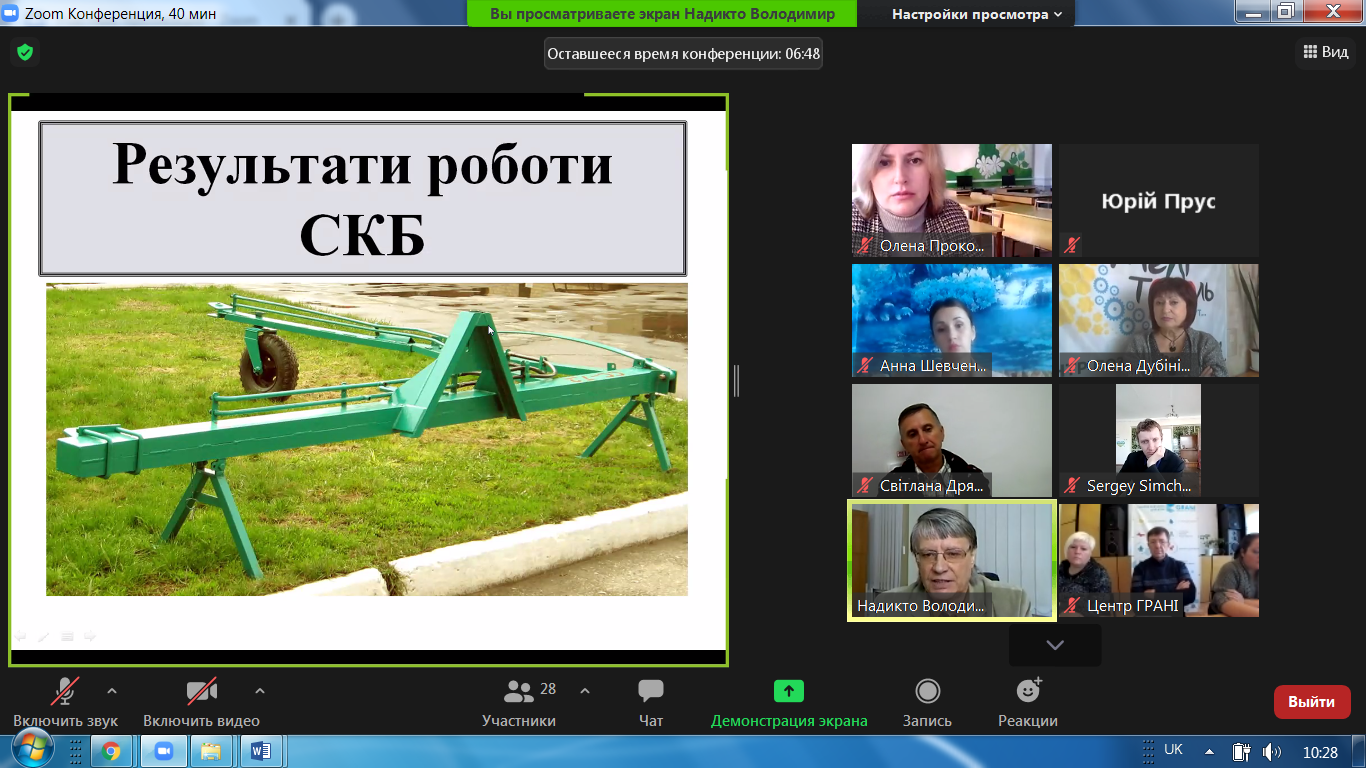This screenshot has width=1366, height=768.
Task: Select the Анна Шевчен video tile
Action: tap(952, 320)
